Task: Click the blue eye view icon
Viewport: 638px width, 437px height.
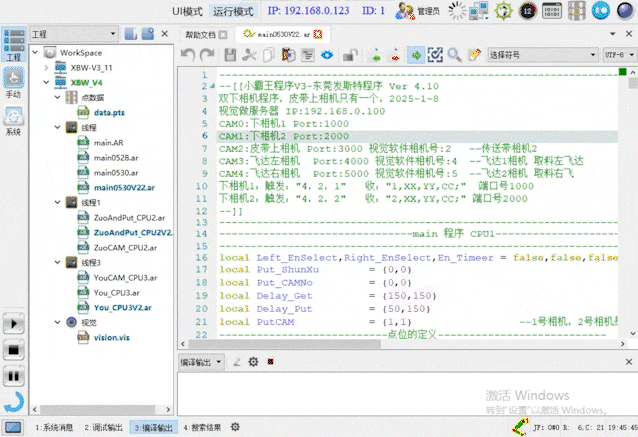Action: (327, 55)
